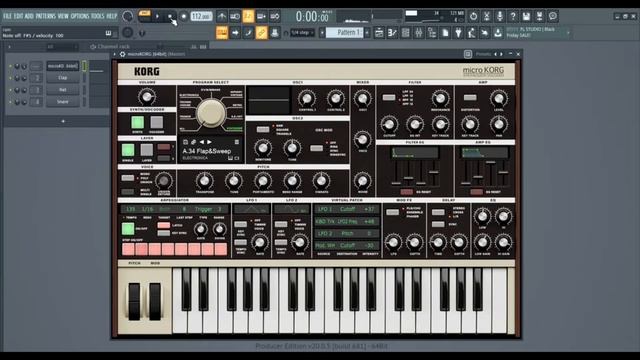Click the project info download icon
Viewport: 640px width, 360px height.
coord(498,33)
